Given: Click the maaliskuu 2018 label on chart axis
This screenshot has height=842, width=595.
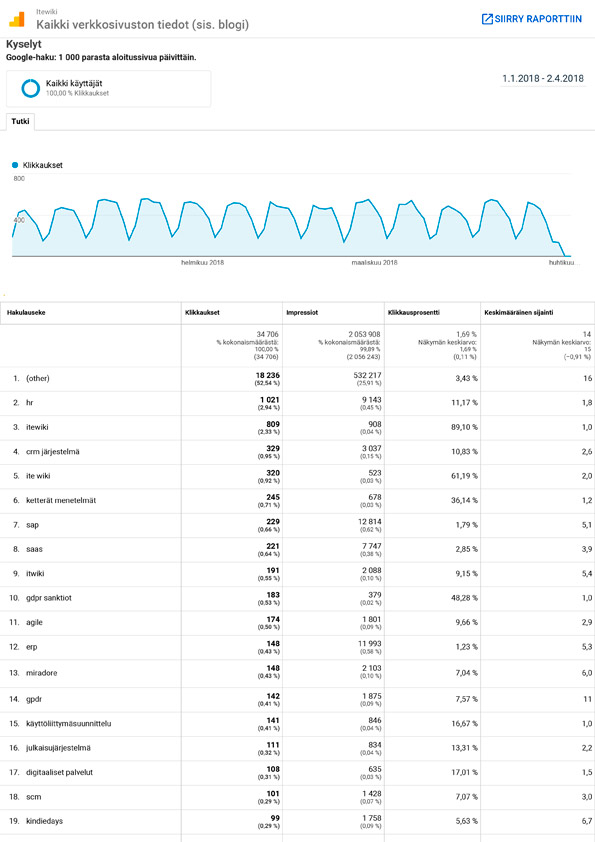Looking at the screenshot, I should (x=374, y=263).
